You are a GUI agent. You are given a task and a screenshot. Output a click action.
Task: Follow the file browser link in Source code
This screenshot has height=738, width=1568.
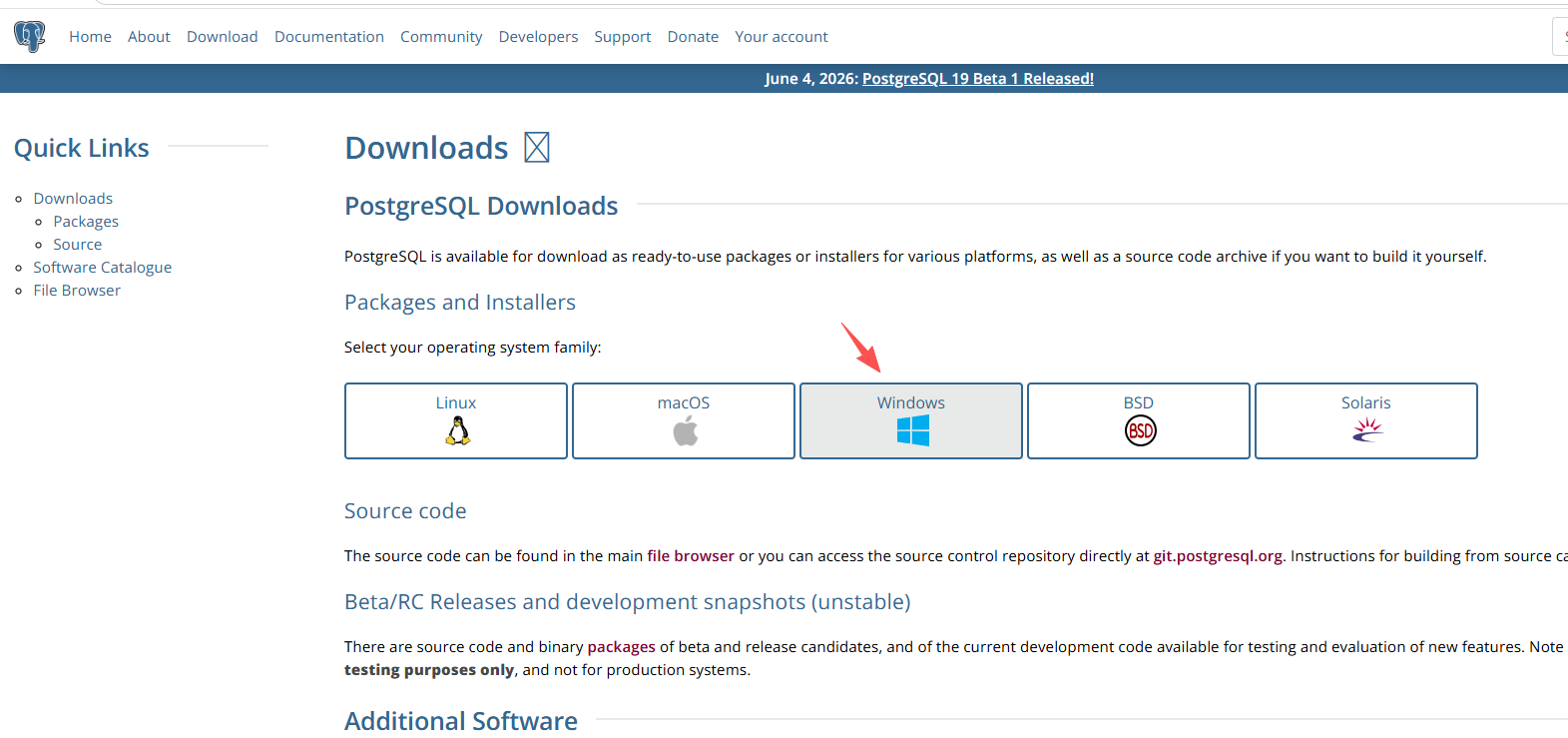[691, 556]
